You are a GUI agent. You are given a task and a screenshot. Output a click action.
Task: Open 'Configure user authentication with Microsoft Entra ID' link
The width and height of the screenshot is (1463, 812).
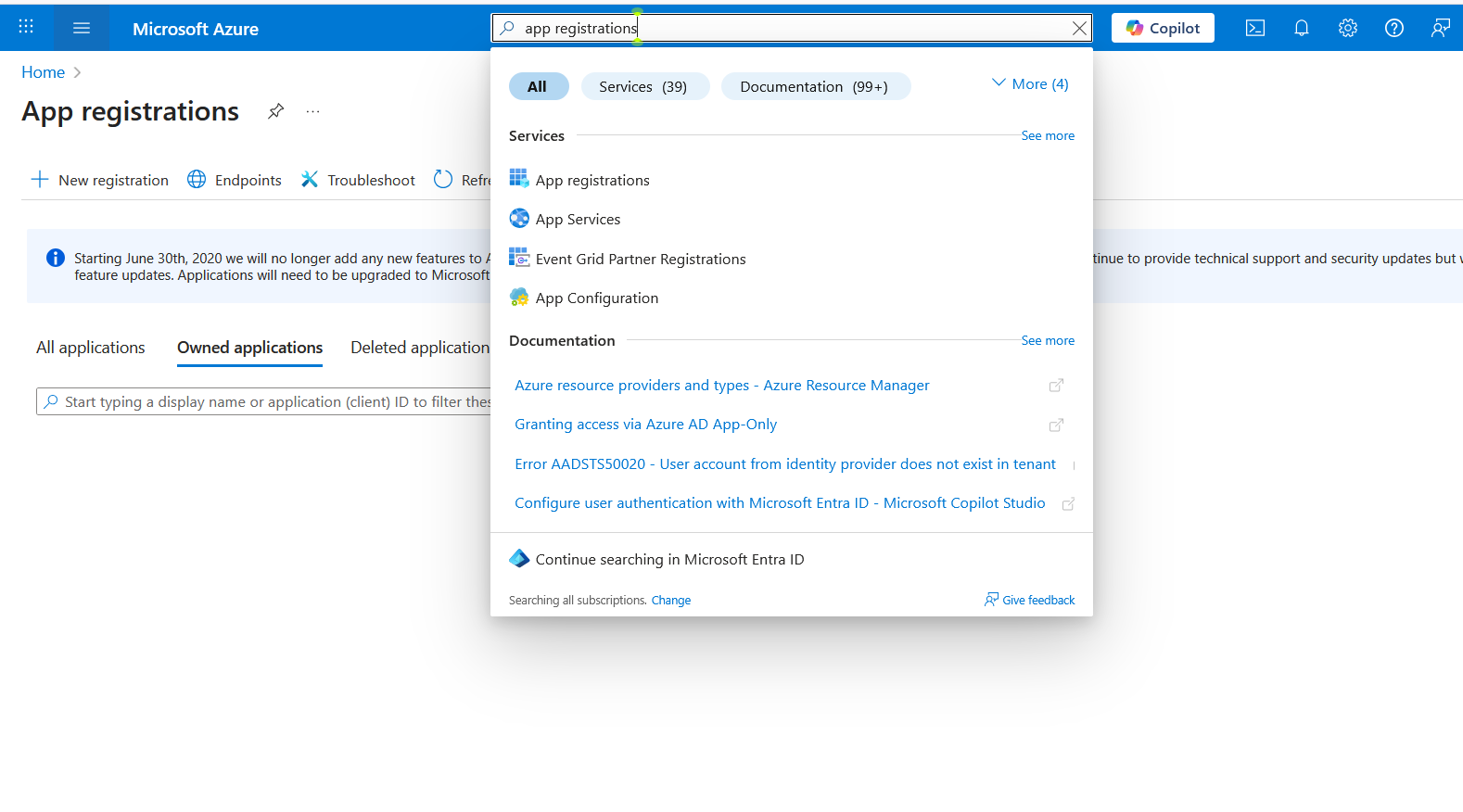780,502
